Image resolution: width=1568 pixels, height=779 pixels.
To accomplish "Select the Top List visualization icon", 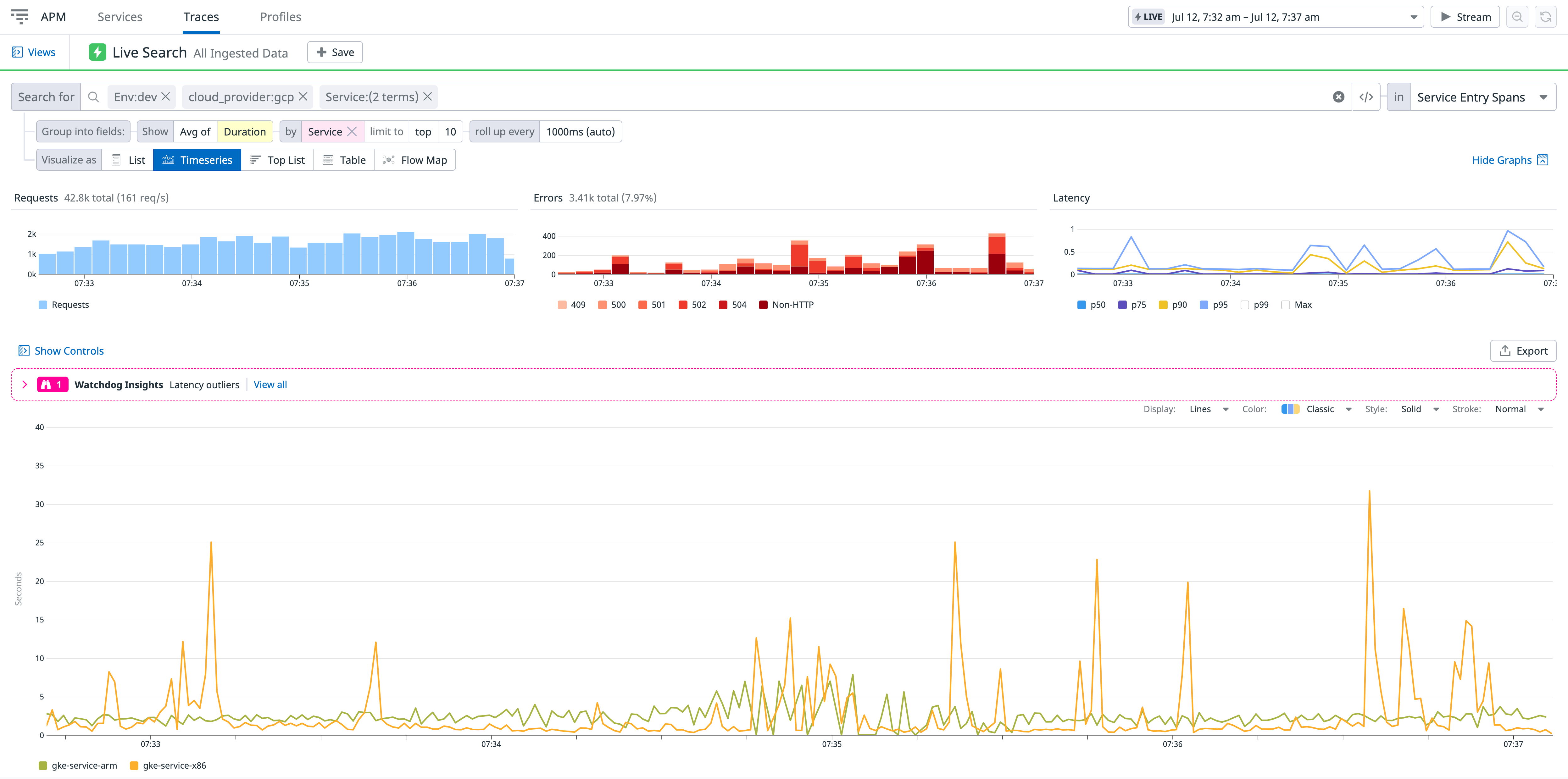I will [x=256, y=159].
